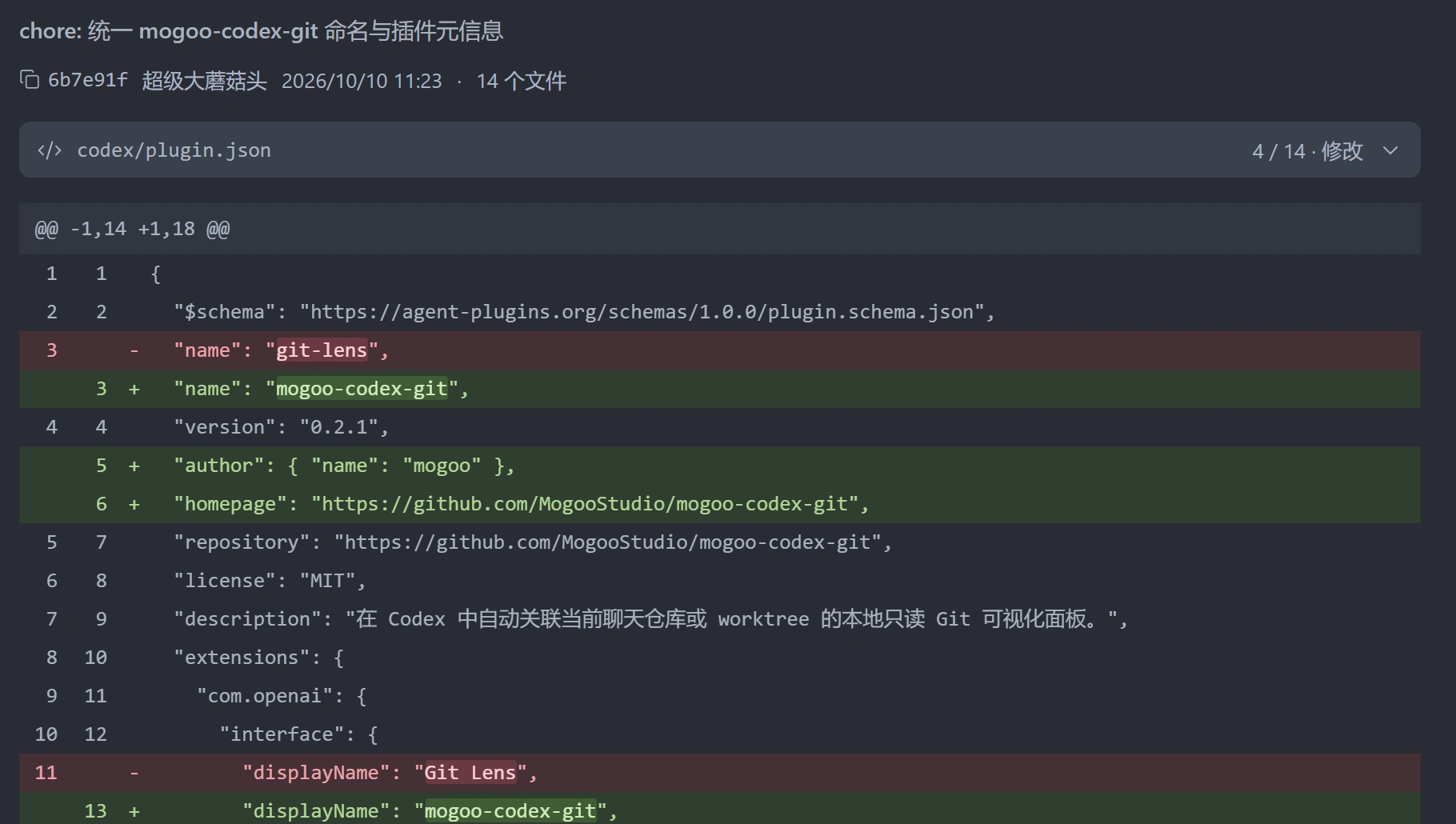The image size is (1456, 824).
Task: Click the removed "displayName": "Git Lens" line
Action: [x=720, y=773]
